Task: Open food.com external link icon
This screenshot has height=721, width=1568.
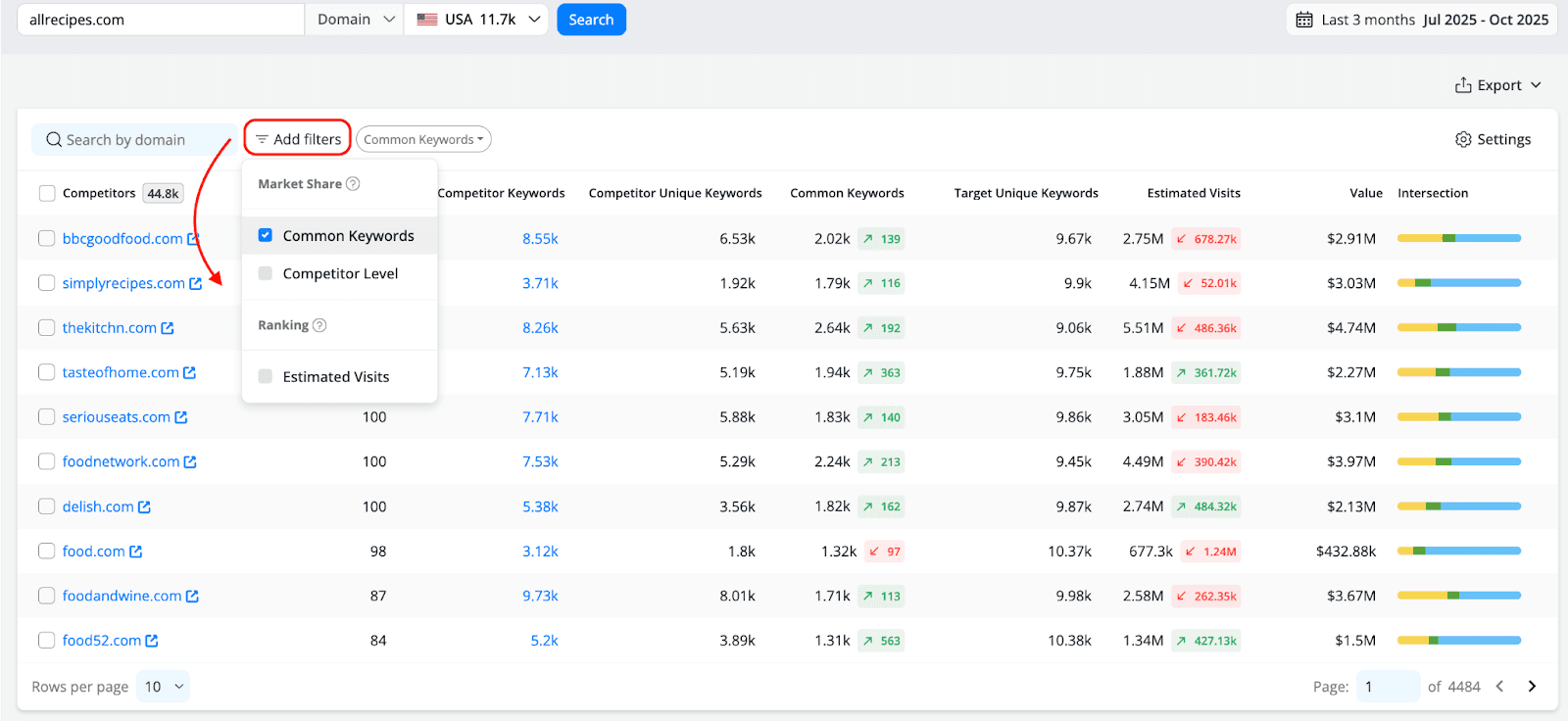Action: click(135, 552)
